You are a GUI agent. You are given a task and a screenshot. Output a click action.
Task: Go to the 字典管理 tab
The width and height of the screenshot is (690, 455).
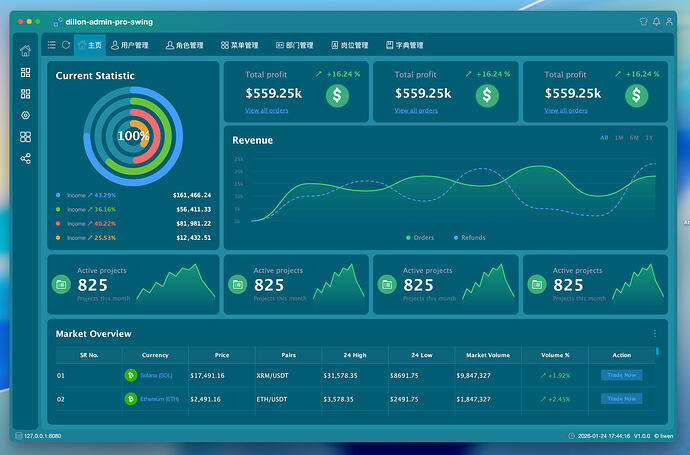pyautogui.click(x=405, y=45)
